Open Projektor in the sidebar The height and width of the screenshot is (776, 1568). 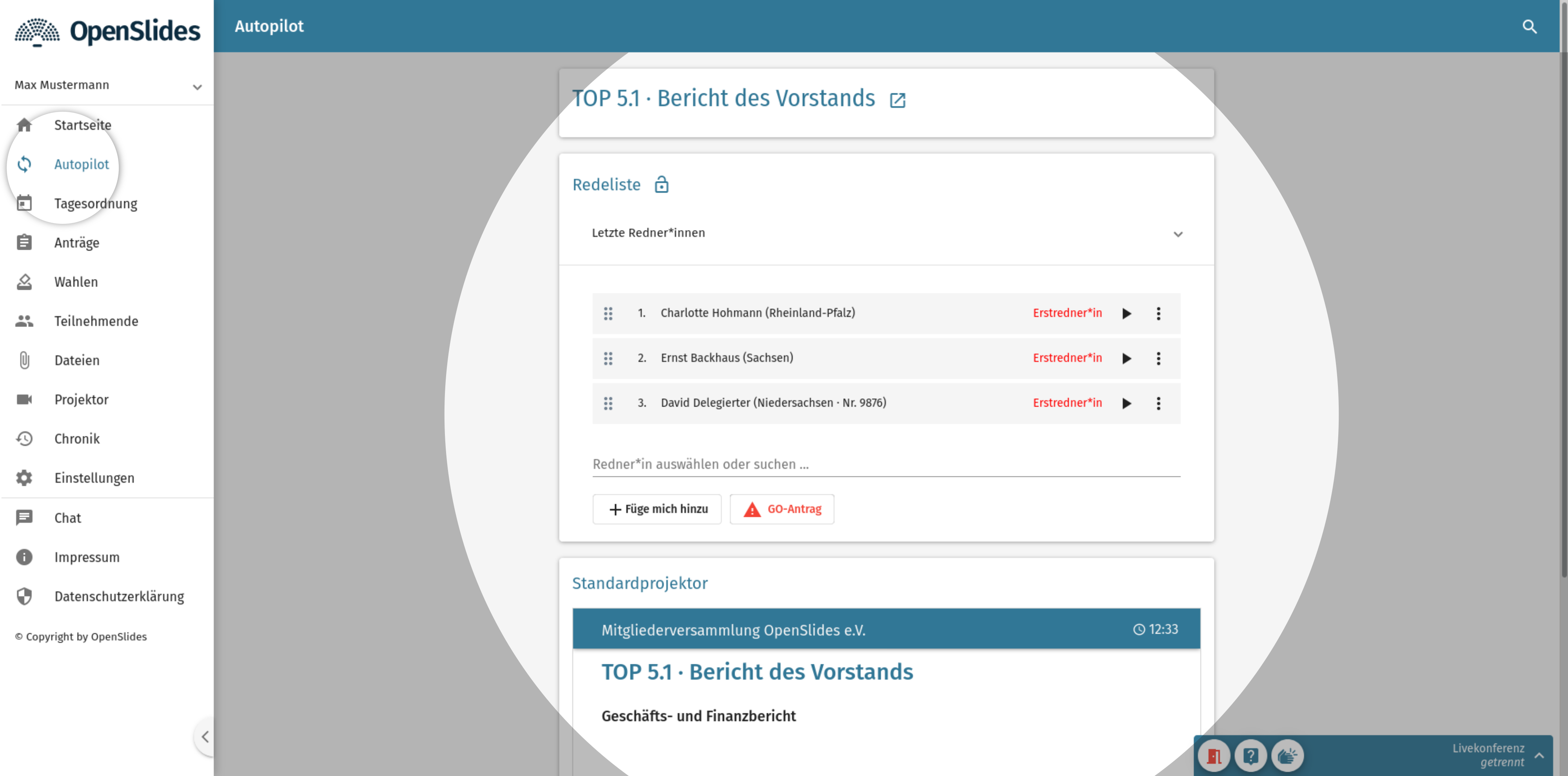tap(108, 400)
